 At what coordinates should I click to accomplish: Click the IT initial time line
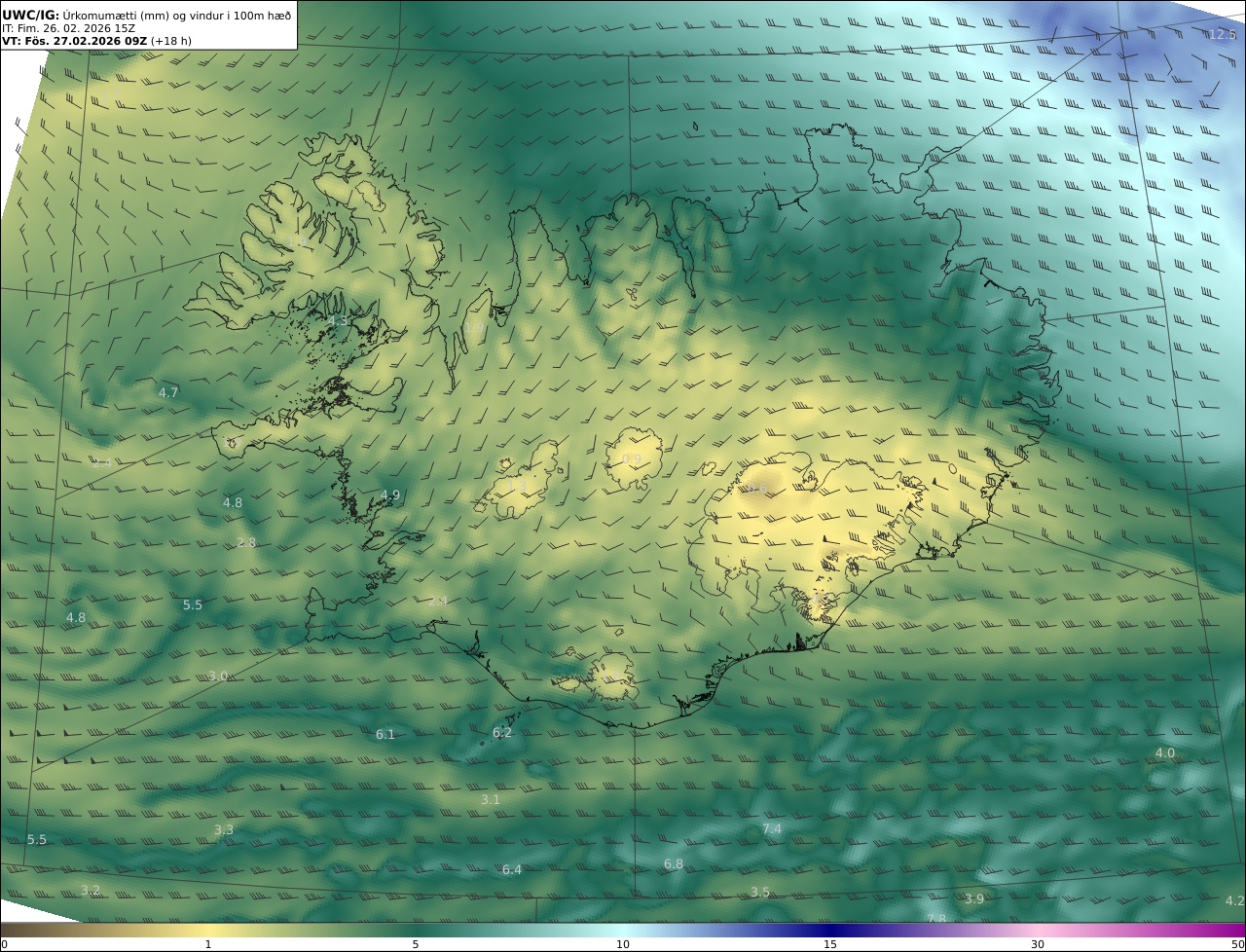click(68, 28)
